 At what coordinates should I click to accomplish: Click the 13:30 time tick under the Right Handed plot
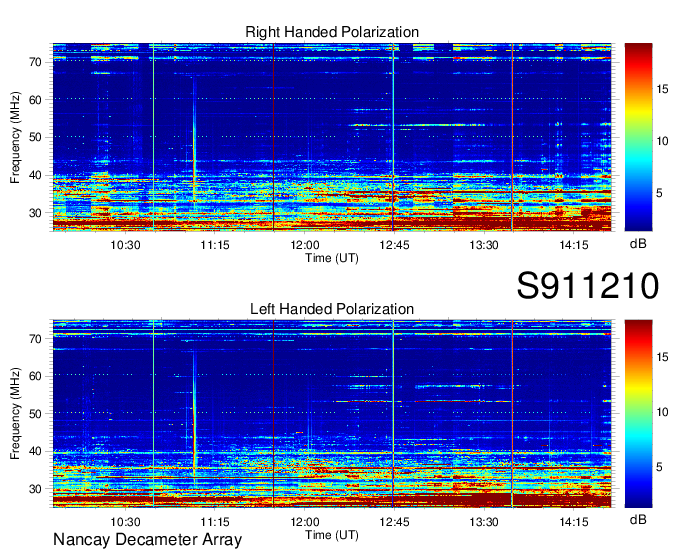click(x=484, y=245)
